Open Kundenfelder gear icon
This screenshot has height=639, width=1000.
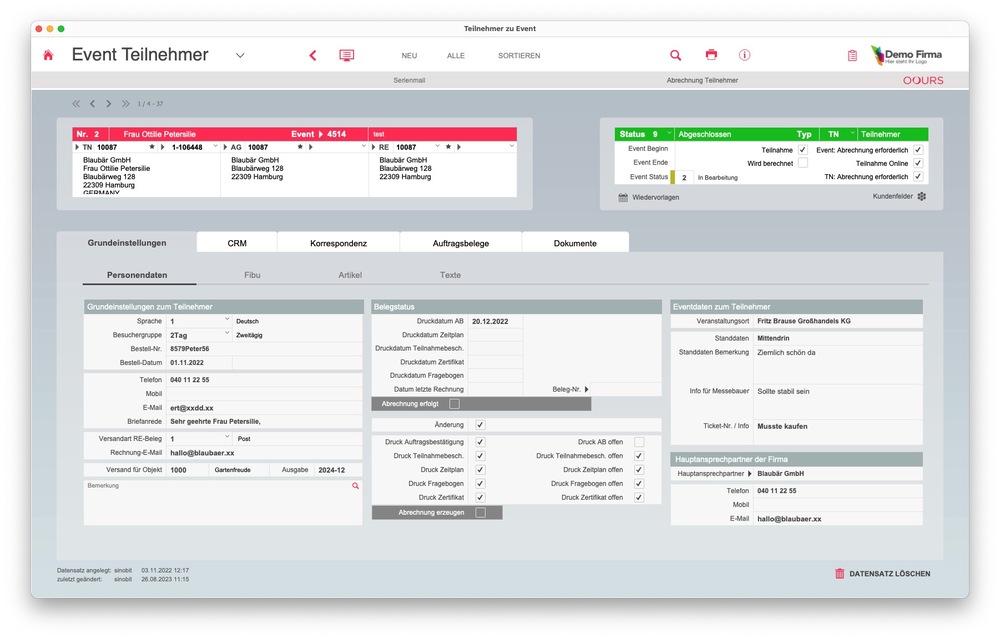pos(922,197)
